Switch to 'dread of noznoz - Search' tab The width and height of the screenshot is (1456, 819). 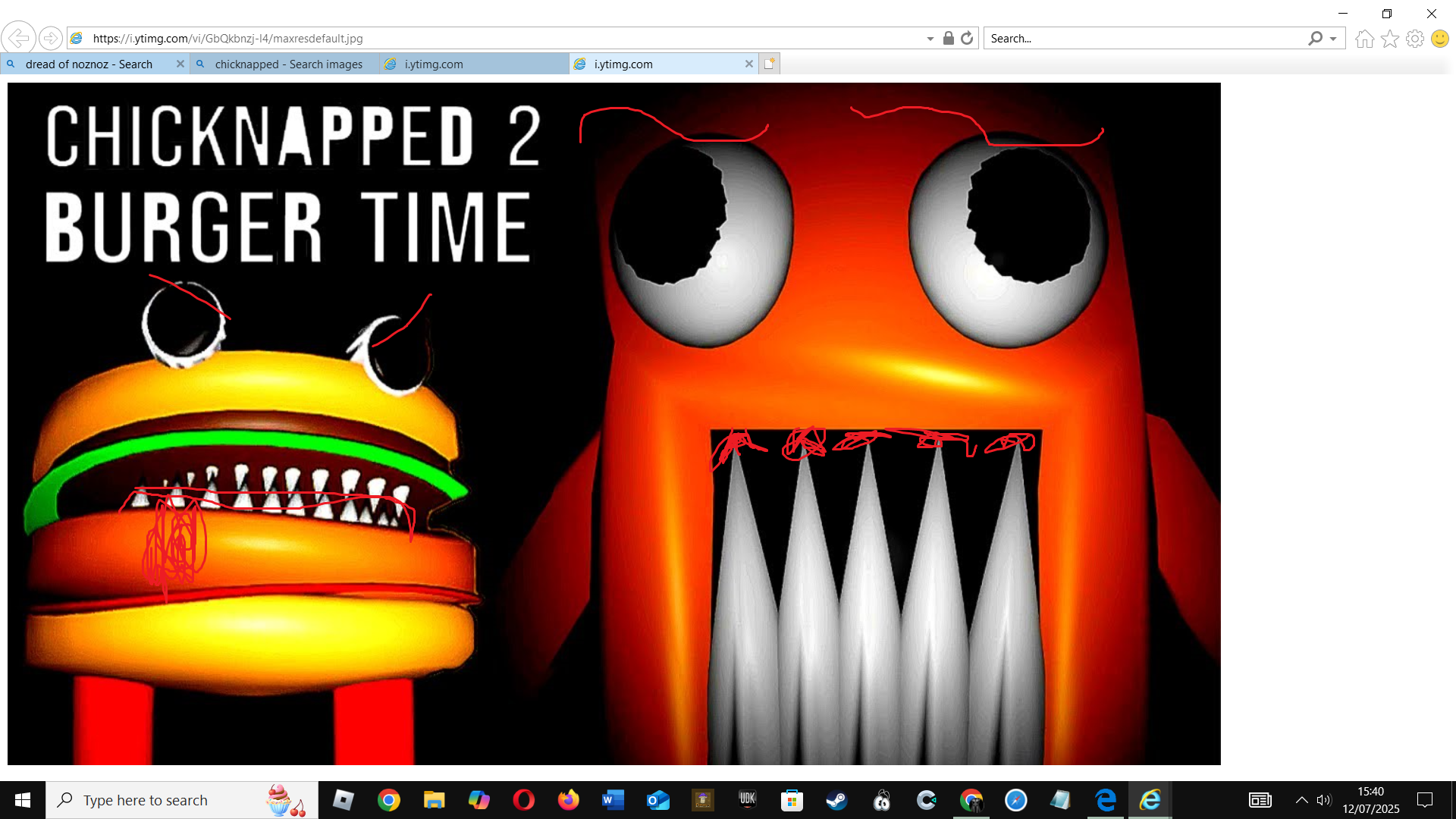coord(89,64)
